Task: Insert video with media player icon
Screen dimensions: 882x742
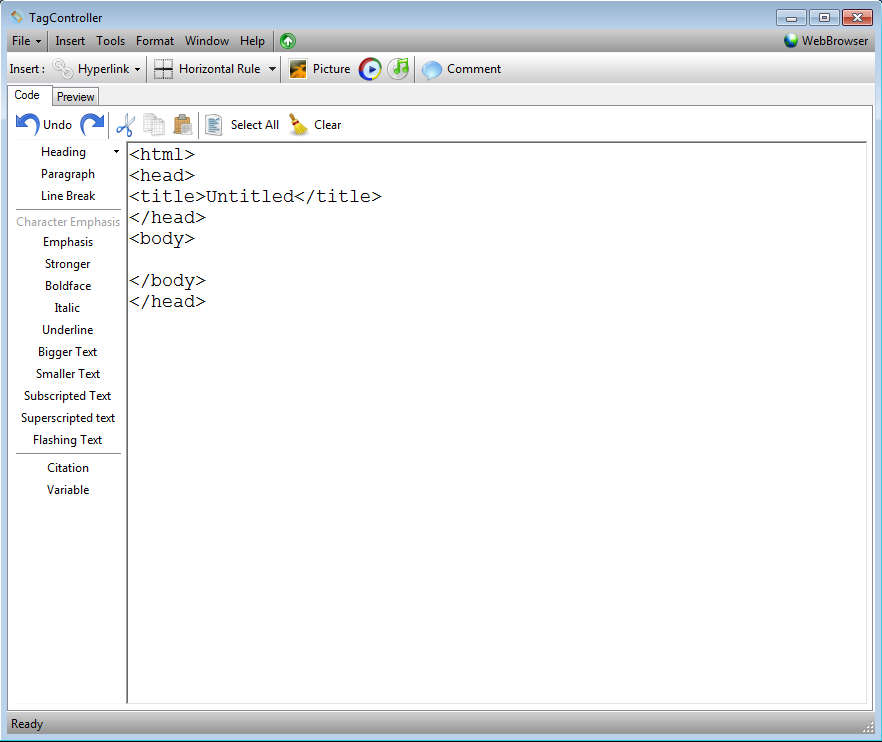Action: [x=370, y=69]
